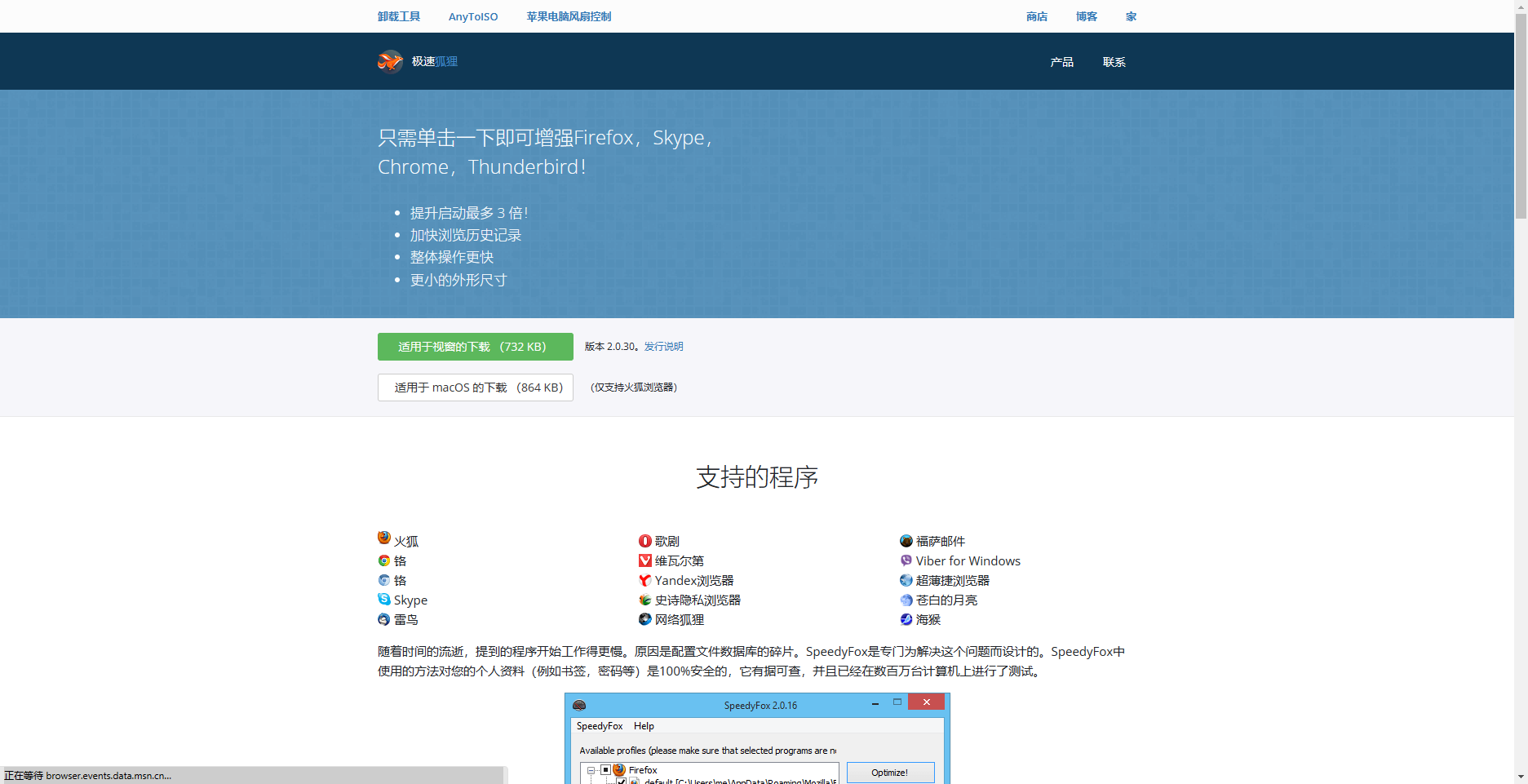Click the scrollbar down arrow
Image resolution: width=1528 pixels, height=784 pixels.
1521,777
